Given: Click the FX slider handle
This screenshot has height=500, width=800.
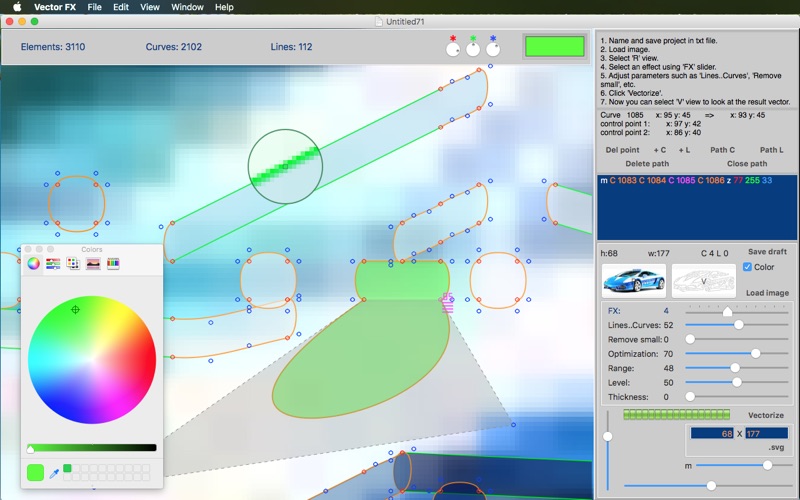Looking at the screenshot, I should [728, 311].
